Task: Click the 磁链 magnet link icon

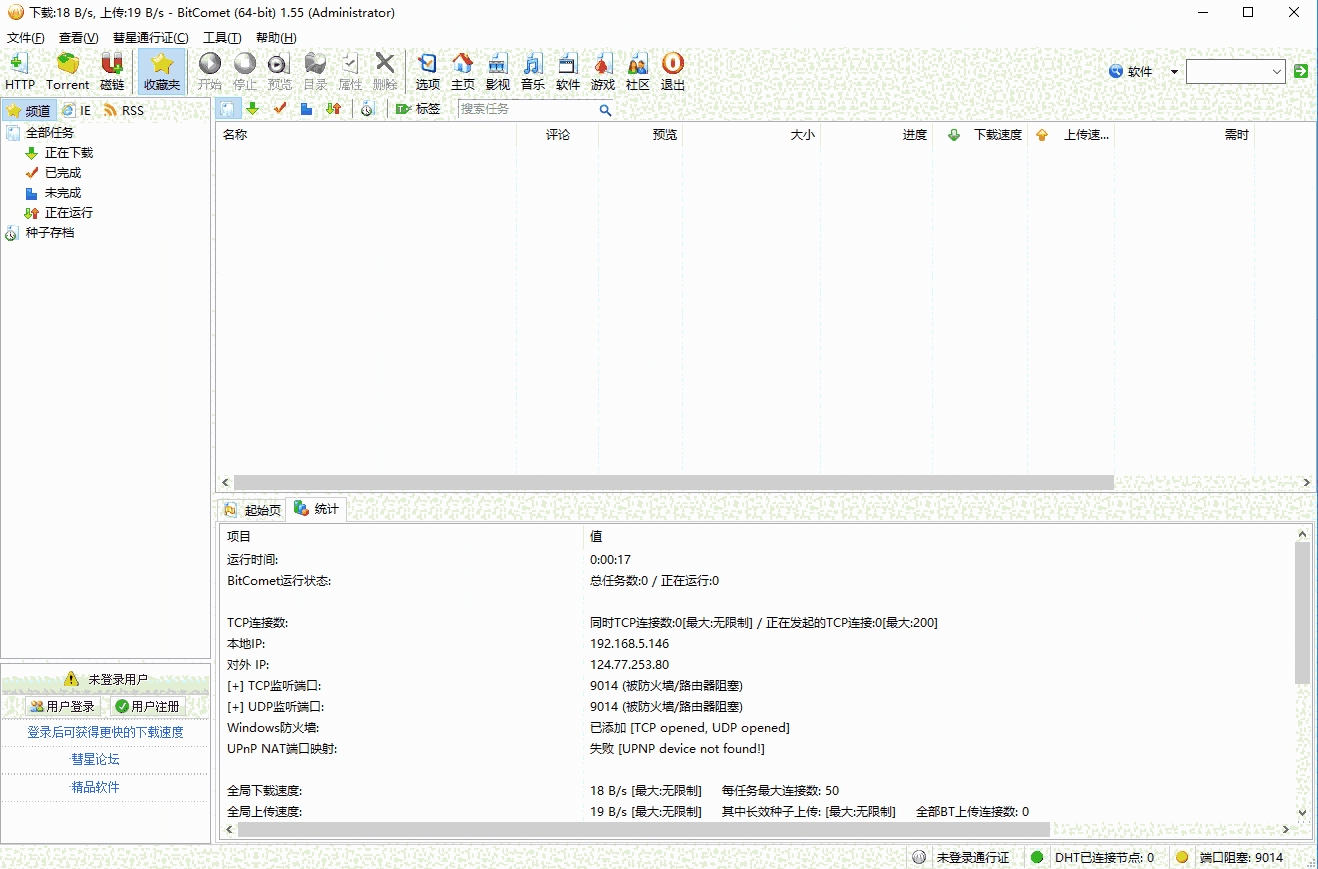Action: (x=112, y=70)
